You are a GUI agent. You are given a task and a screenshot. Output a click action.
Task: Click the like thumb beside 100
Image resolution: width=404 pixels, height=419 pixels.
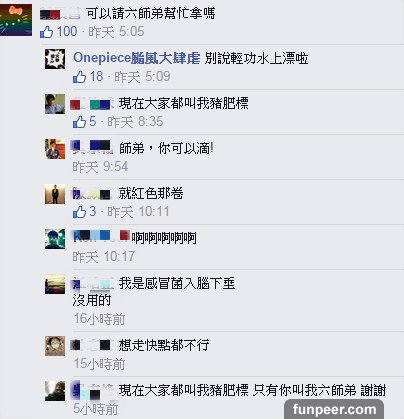pyautogui.click(x=46, y=32)
